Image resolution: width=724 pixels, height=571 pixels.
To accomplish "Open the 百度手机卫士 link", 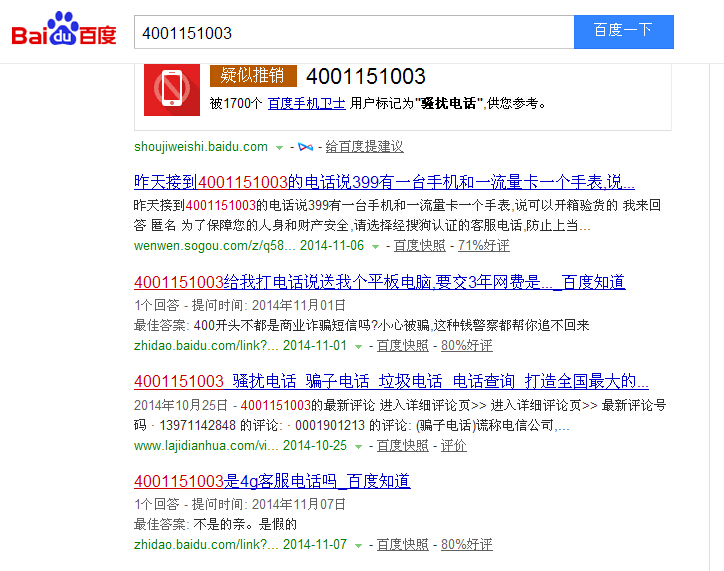I will coord(307,103).
